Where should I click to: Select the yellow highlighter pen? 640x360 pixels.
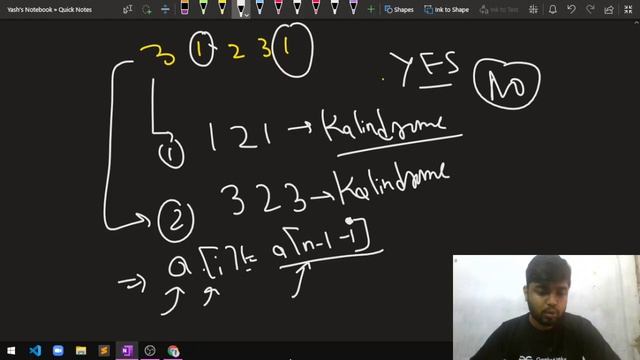point(222,8)
